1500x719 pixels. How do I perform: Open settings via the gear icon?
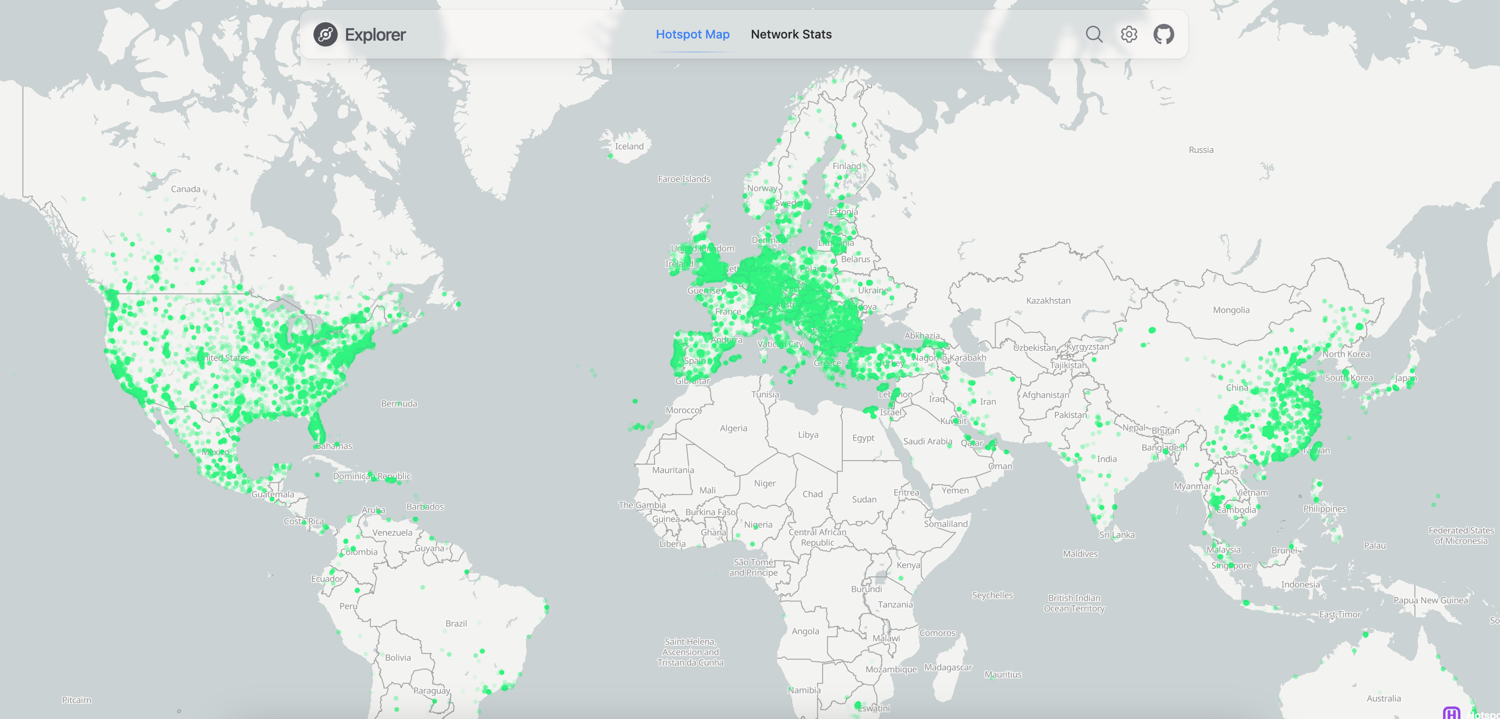tap(1129, 34)
